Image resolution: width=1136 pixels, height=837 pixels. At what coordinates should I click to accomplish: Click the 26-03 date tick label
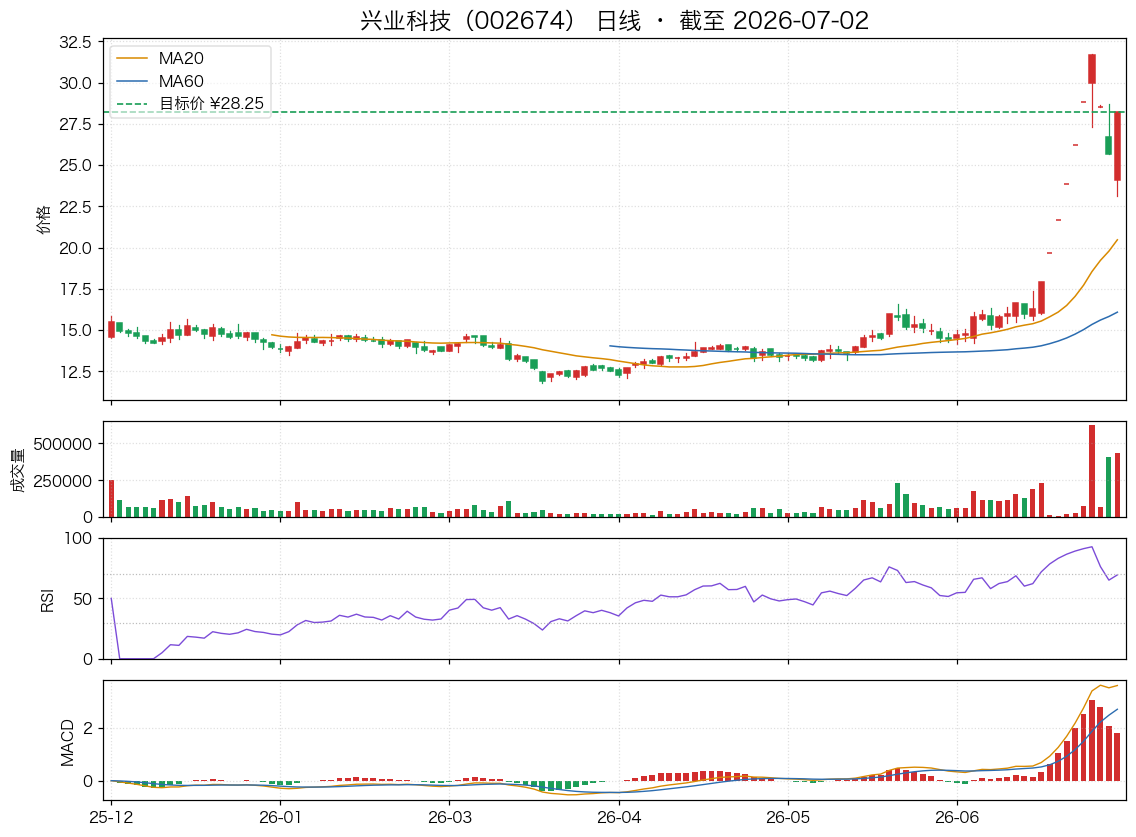tap(449, 817)
